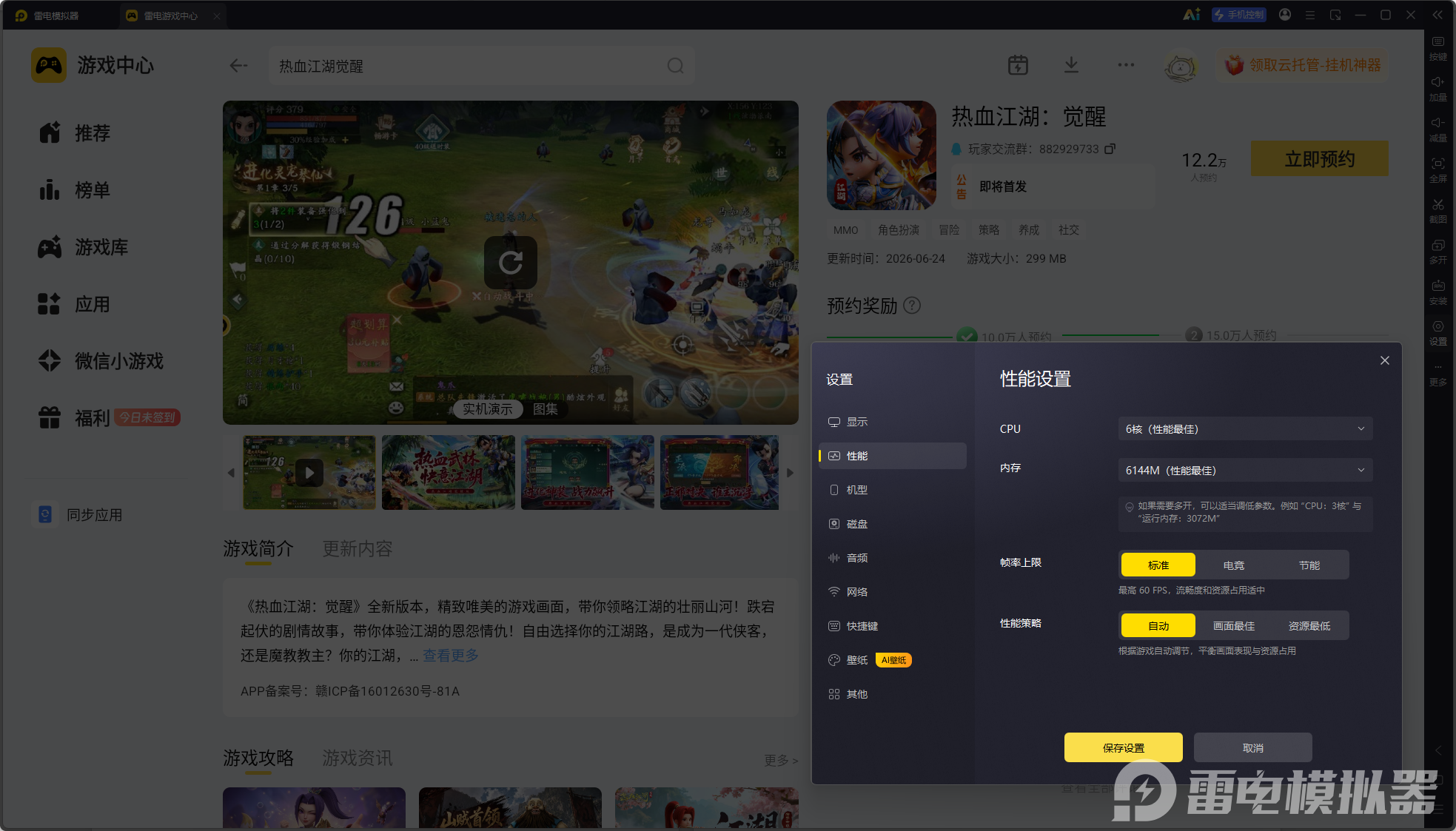Viewport: 1456px width, 831px height.
Task: Open the 按键 keymapping tool in right sidebar
Action: pos(1437,47)
